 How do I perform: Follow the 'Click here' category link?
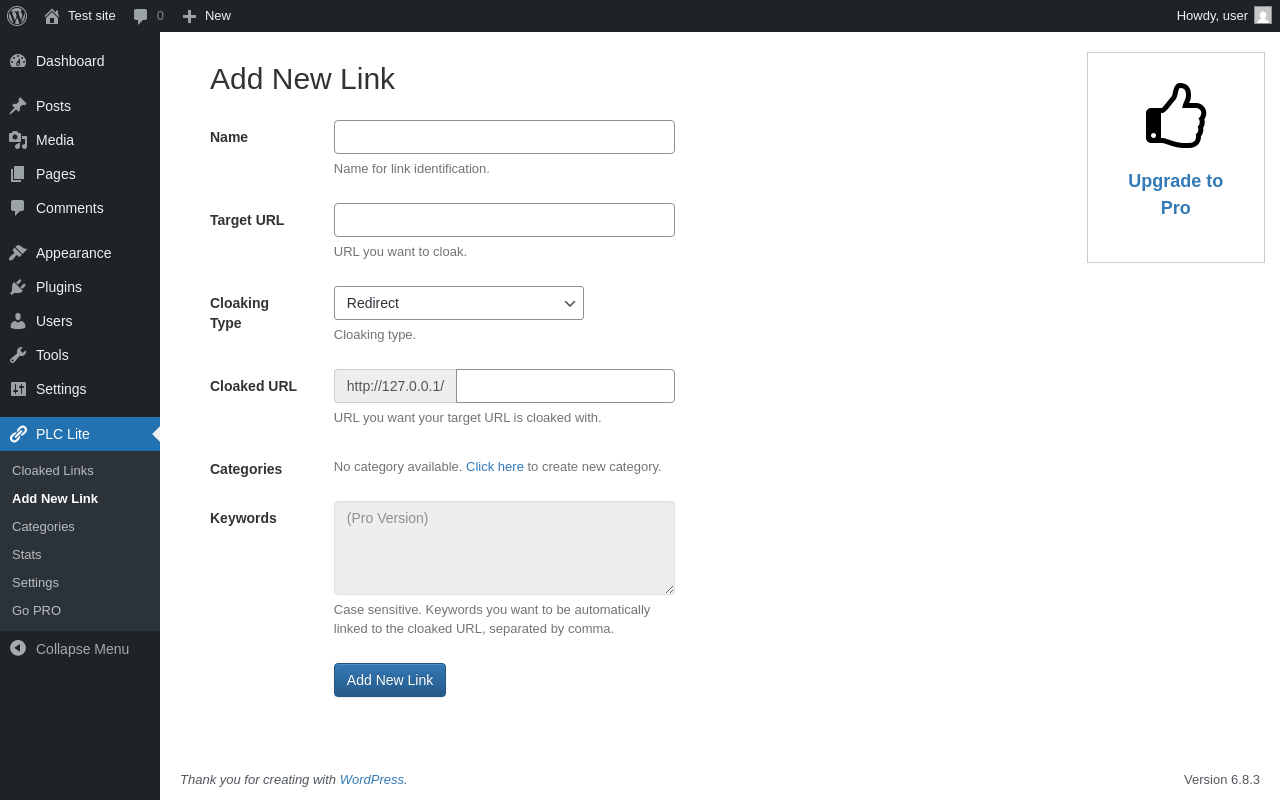494,466
